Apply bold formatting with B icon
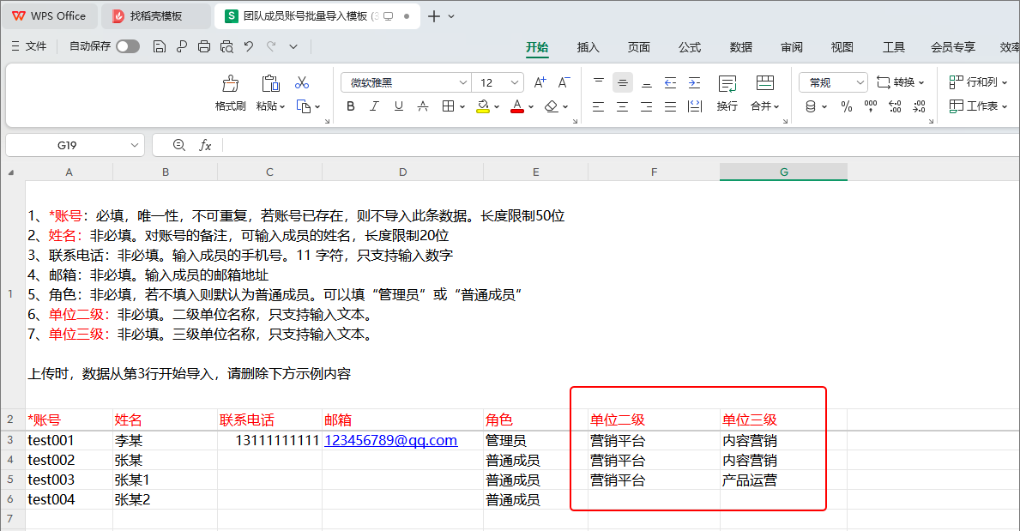Screen dimensions: 1020x531 (x=350, y=106)
